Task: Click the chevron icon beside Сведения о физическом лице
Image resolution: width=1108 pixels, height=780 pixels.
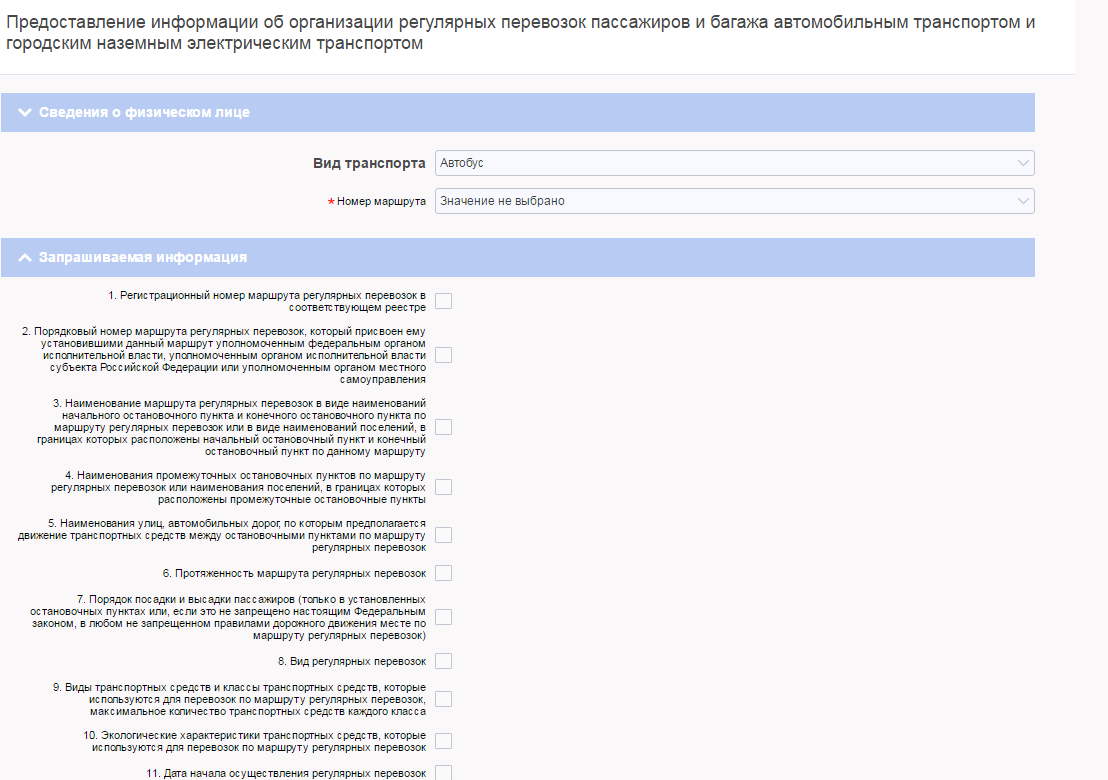Action: pyautogui.click(x=25, y=112)
